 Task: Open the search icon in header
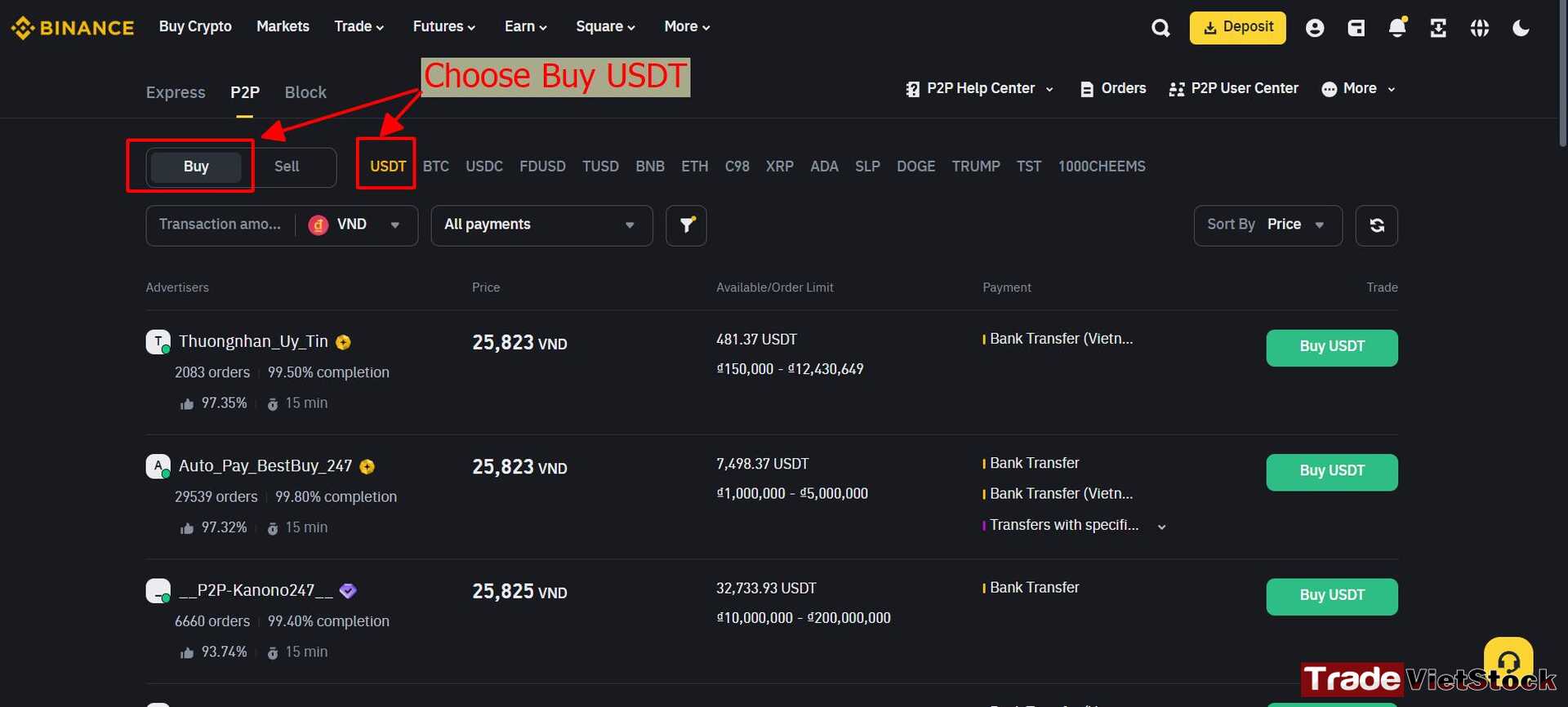click(1160, 29)
